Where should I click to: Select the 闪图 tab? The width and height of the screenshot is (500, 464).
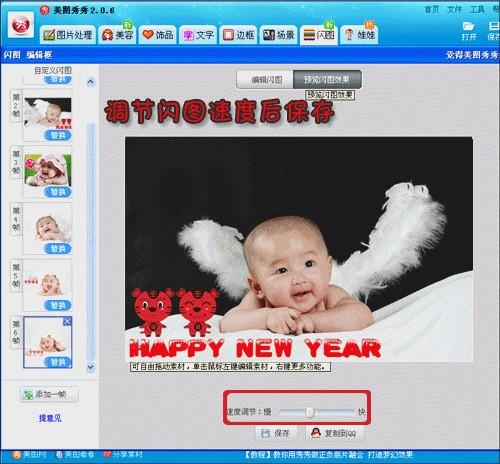click(319, 35)
